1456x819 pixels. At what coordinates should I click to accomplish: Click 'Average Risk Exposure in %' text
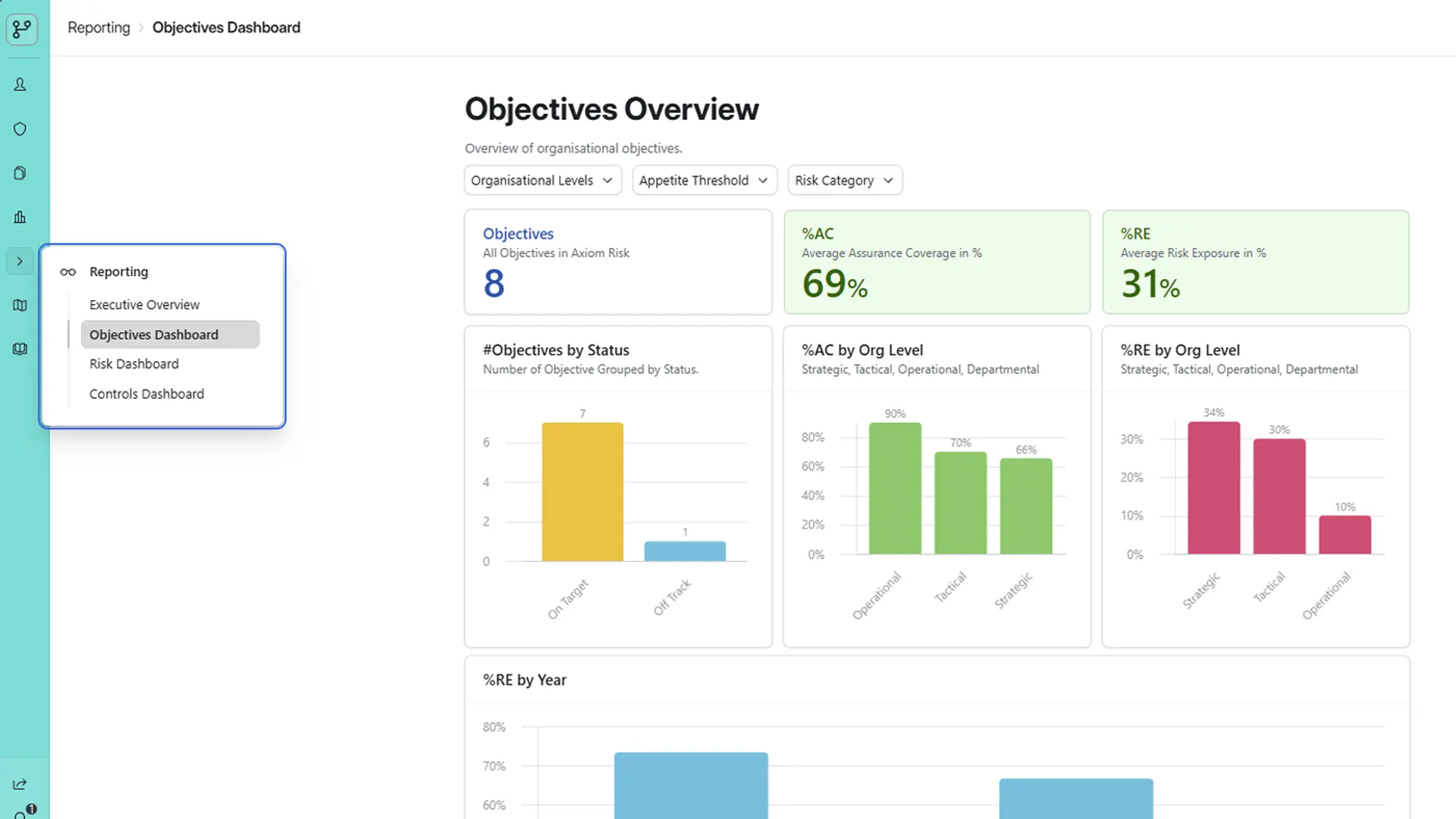1193,253
